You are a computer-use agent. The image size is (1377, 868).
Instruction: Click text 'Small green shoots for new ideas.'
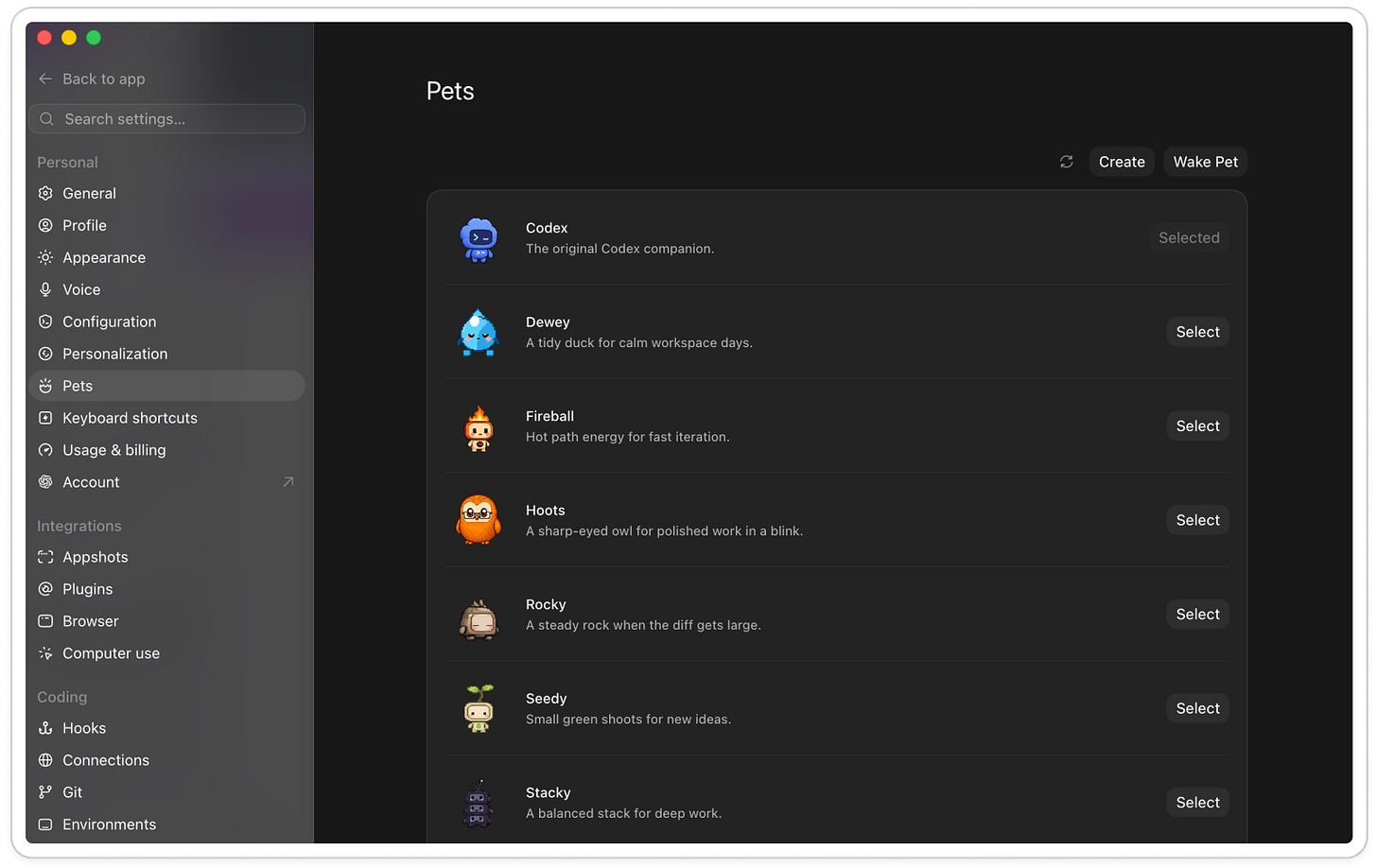pos(629,720)
